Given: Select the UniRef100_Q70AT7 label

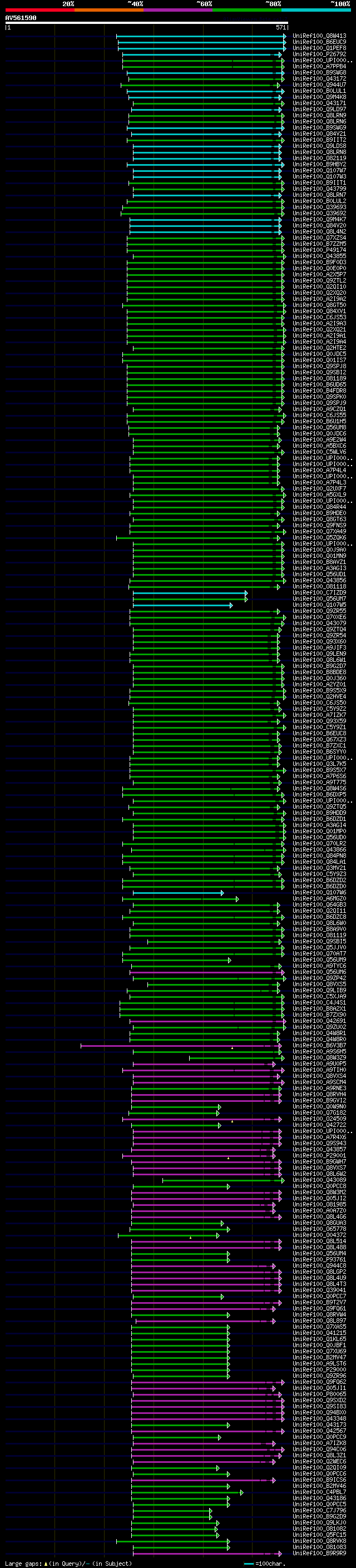Looking at the screenshot, I should (x=319, y=954).
